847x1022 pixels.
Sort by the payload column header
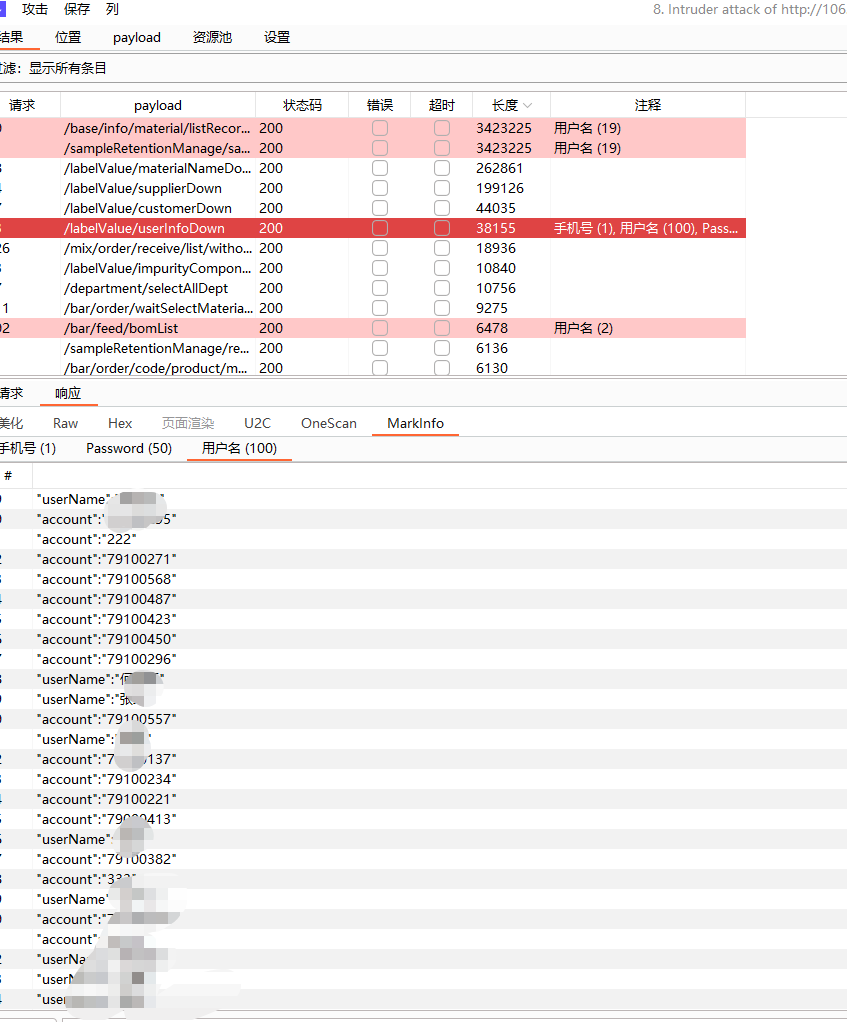click(x=158, y=106)
